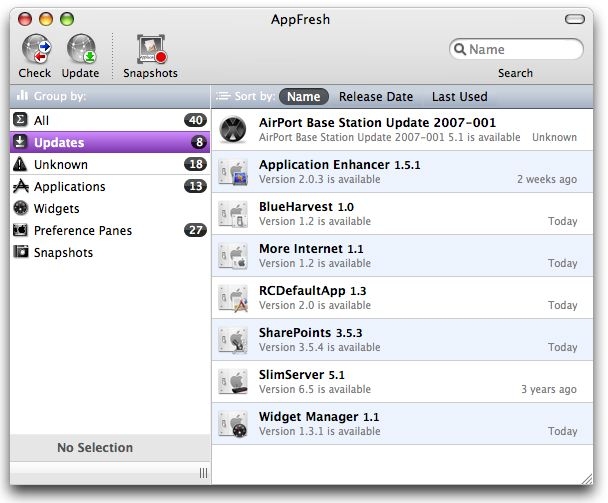Click the sidebar splitter handle

coord(204,473)
